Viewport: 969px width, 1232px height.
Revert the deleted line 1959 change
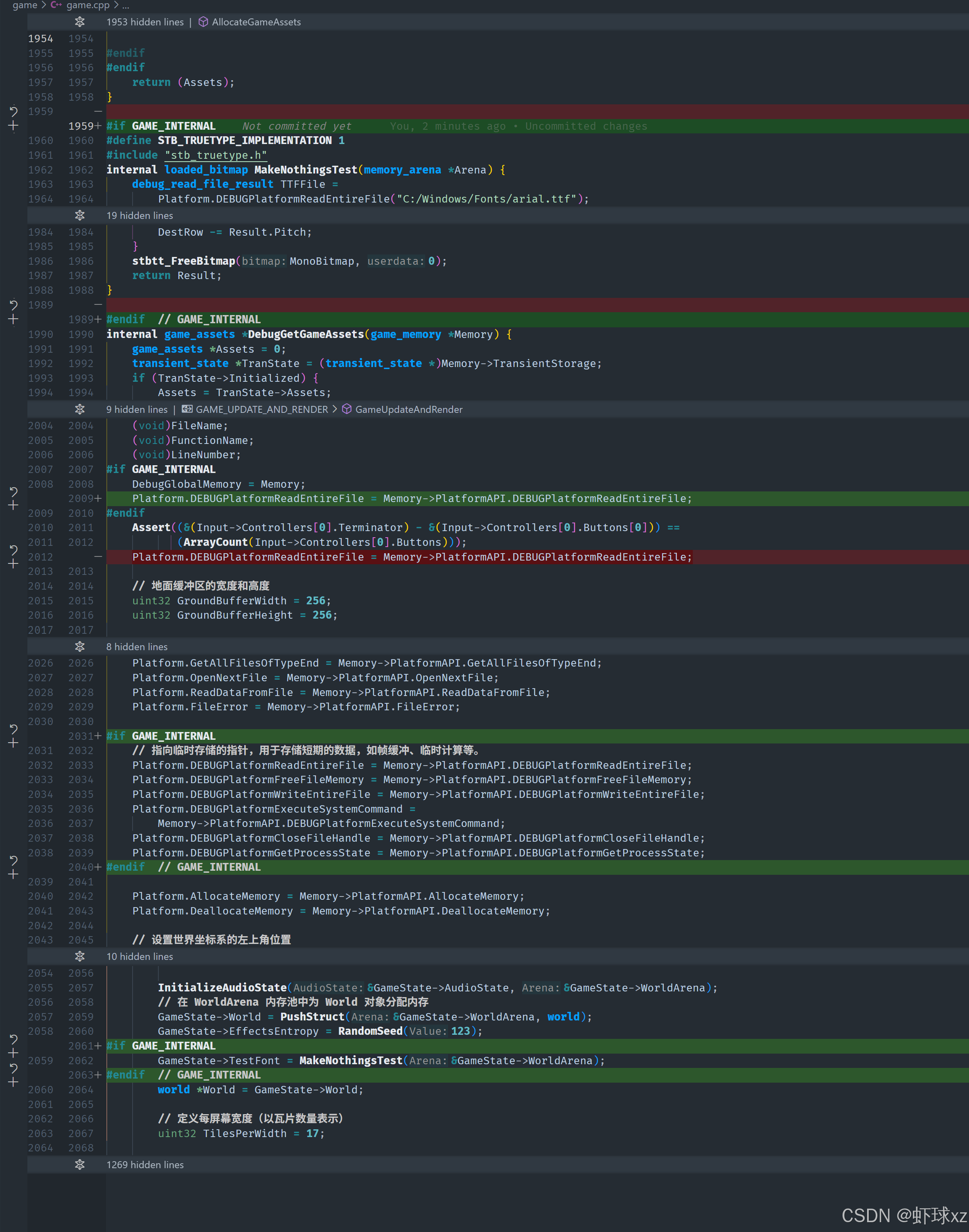(x=14, y=112)
